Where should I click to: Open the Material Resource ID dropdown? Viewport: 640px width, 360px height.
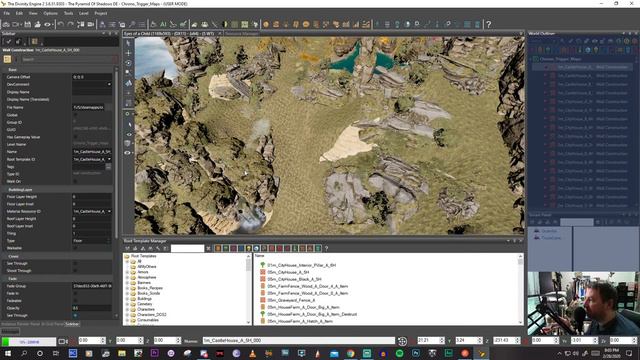click(x=109, y=211)
